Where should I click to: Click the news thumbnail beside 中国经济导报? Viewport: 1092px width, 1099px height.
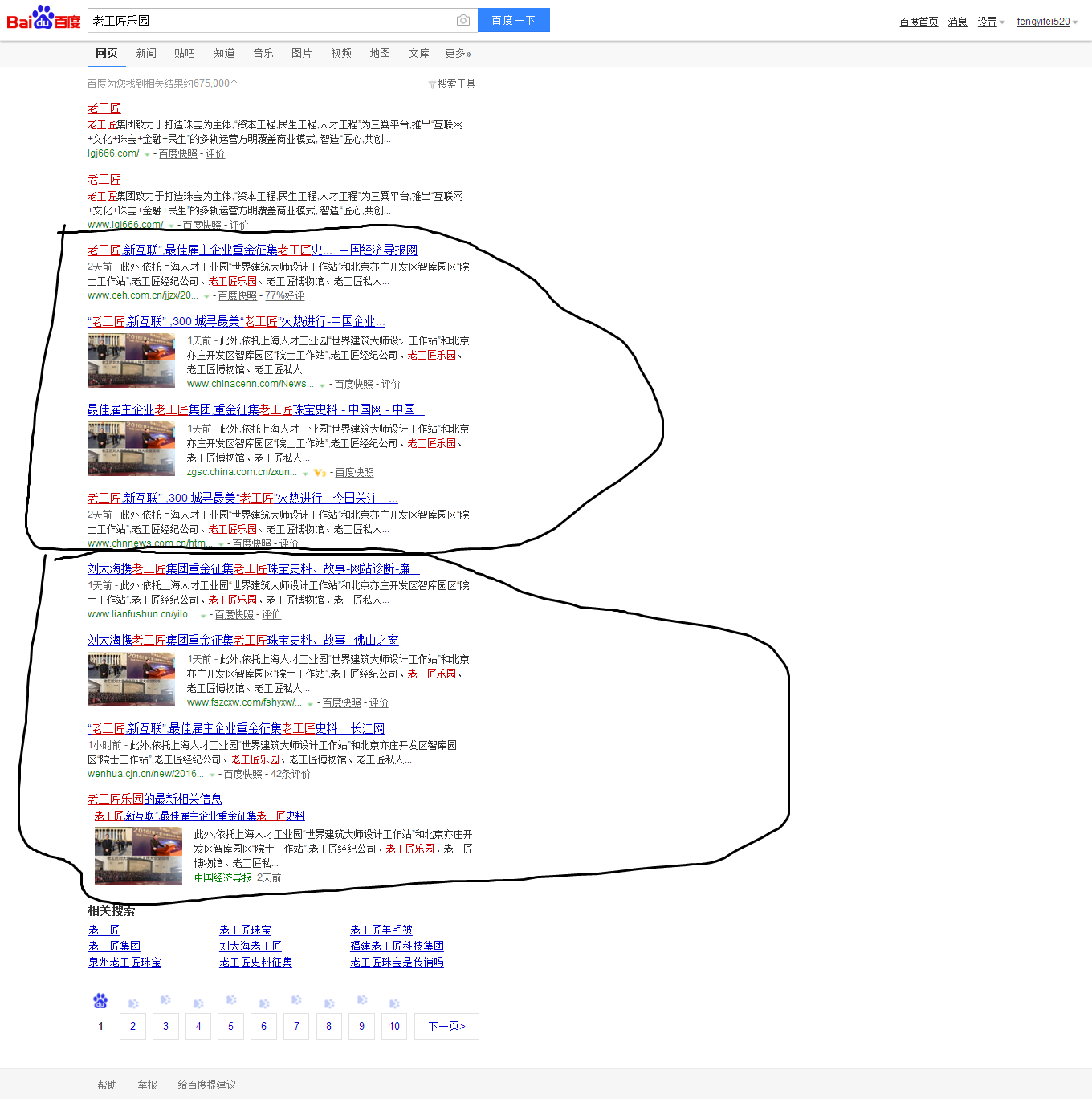(138, 856)
